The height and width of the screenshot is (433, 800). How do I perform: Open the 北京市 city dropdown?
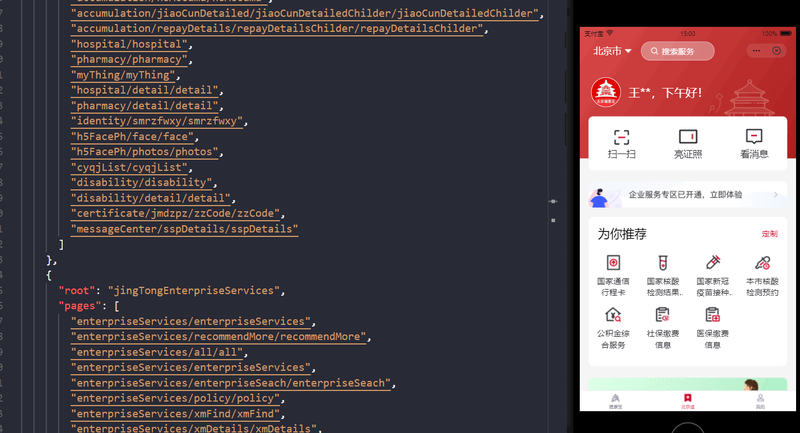pyautogui.click(x=612, y=51)
